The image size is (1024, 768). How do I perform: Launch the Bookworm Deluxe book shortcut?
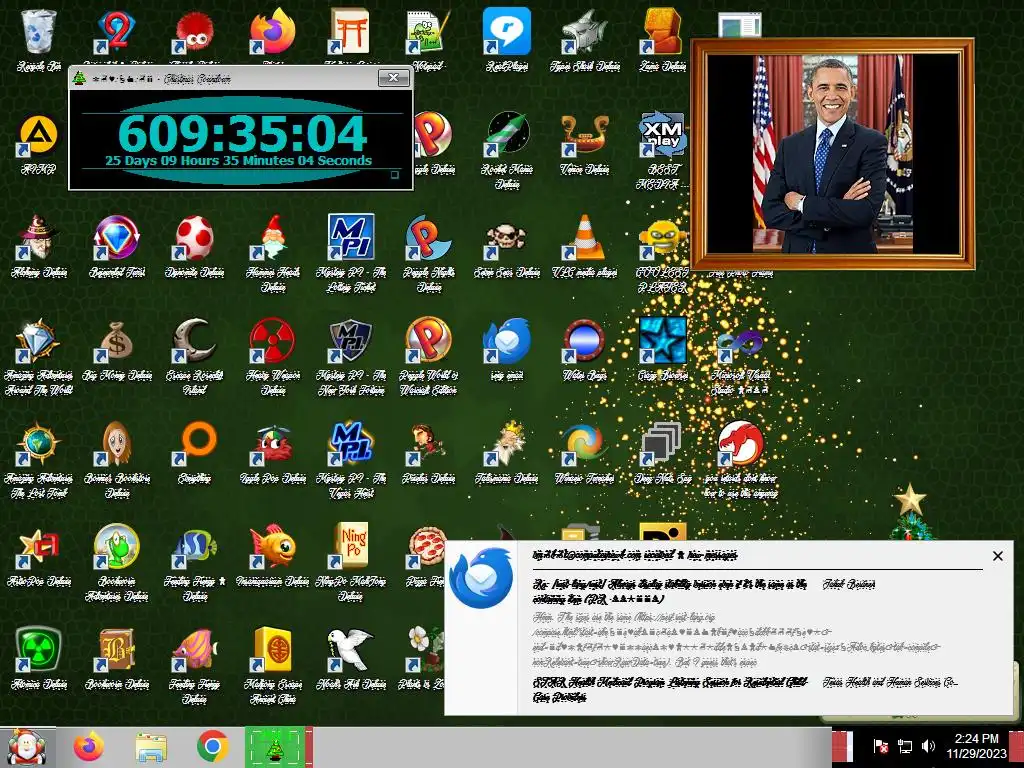[116, 650]
